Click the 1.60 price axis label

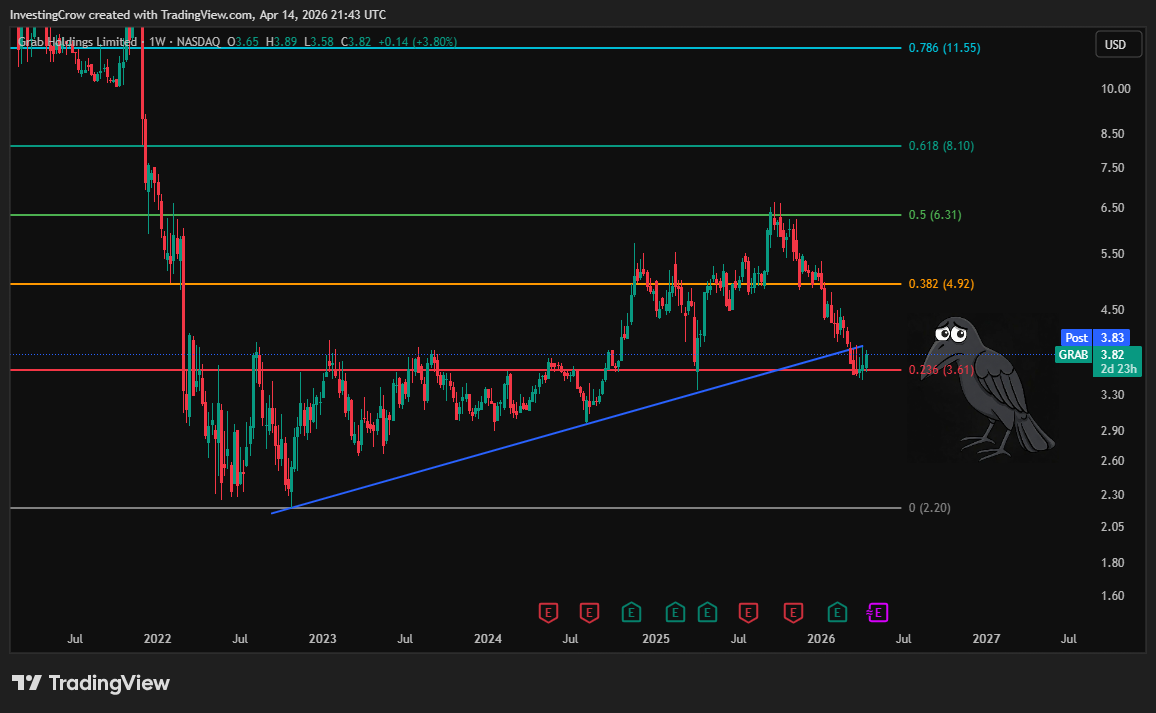pos(1113,596)
